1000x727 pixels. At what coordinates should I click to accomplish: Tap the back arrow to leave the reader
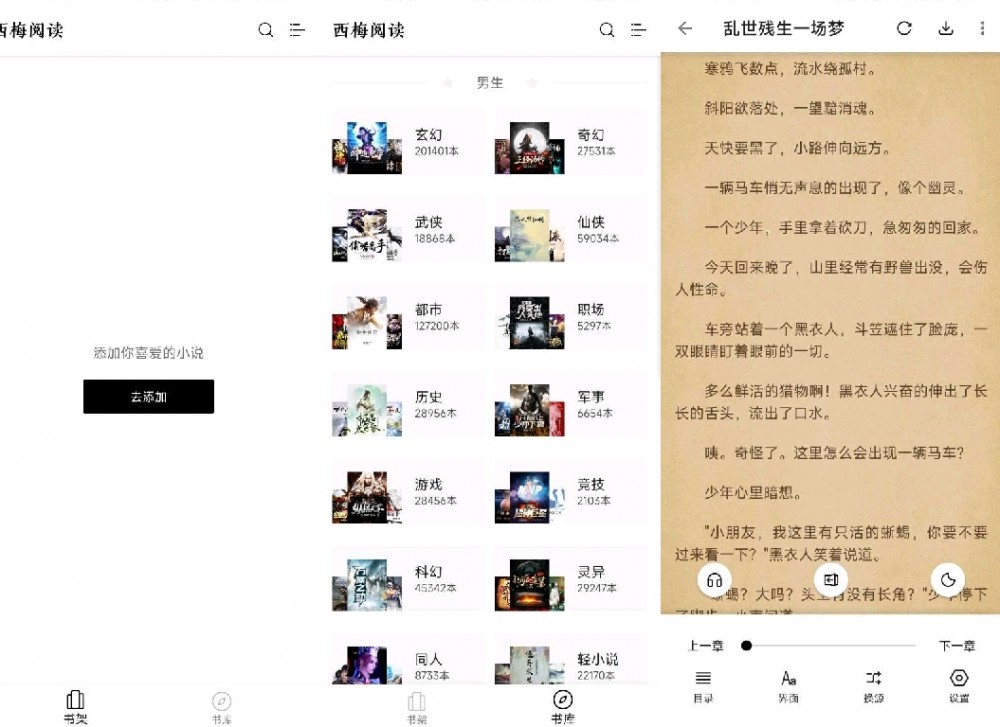[684, 29]
